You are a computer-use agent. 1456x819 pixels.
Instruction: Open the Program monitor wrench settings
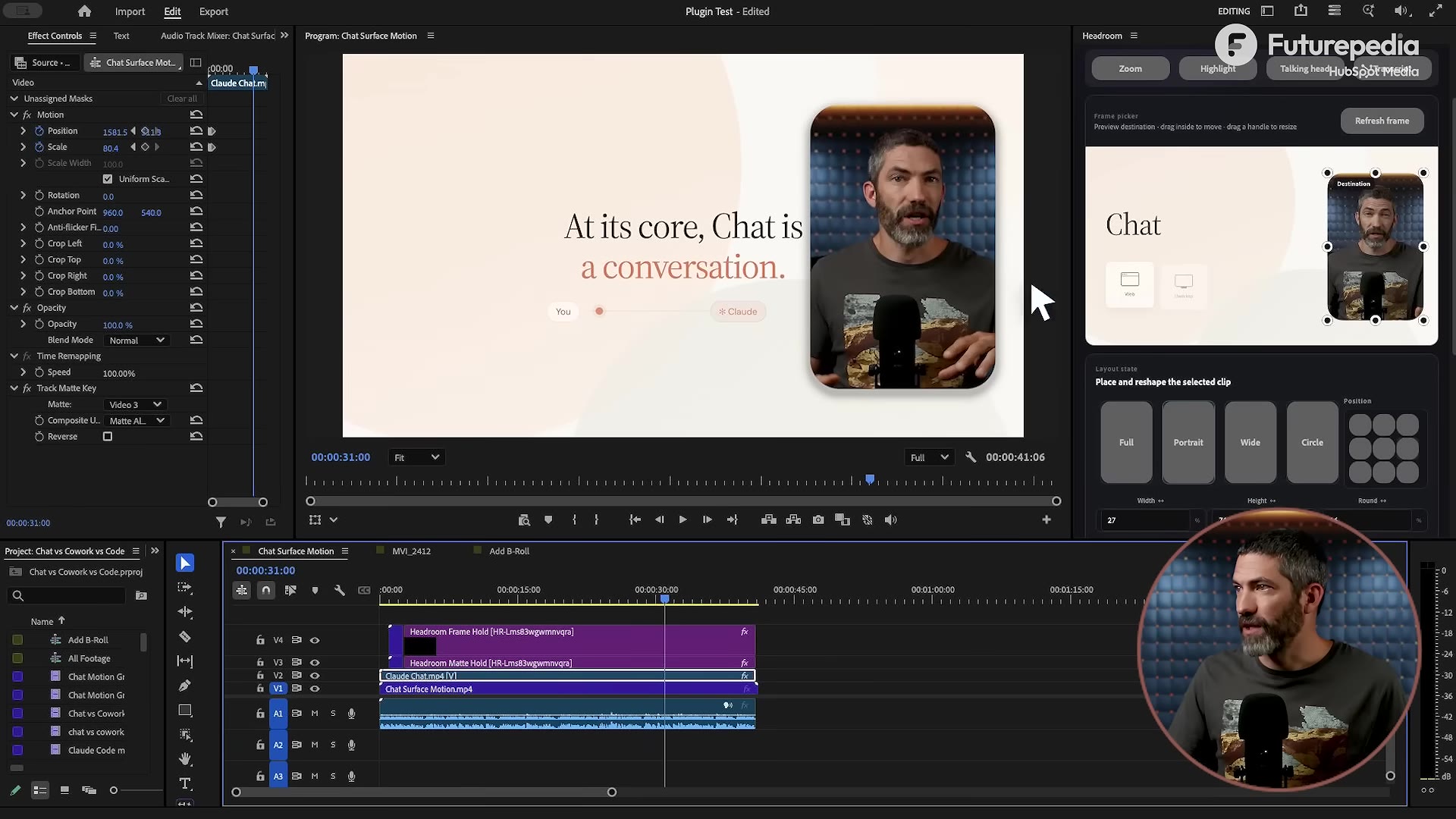[x=971, y=457]
